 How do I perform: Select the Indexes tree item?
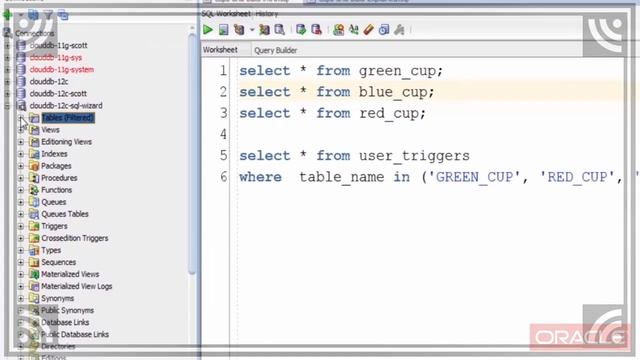[x=54, y=154]
